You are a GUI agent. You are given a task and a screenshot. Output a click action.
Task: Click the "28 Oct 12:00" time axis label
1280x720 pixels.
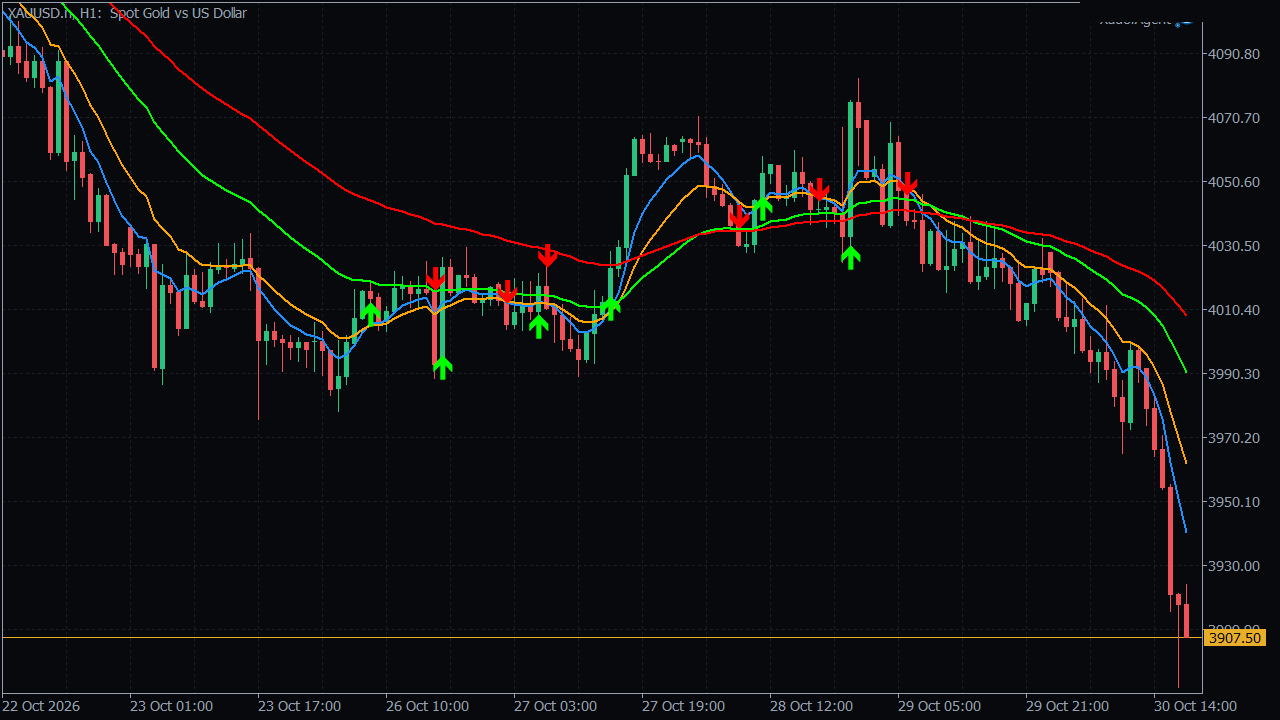813,706
